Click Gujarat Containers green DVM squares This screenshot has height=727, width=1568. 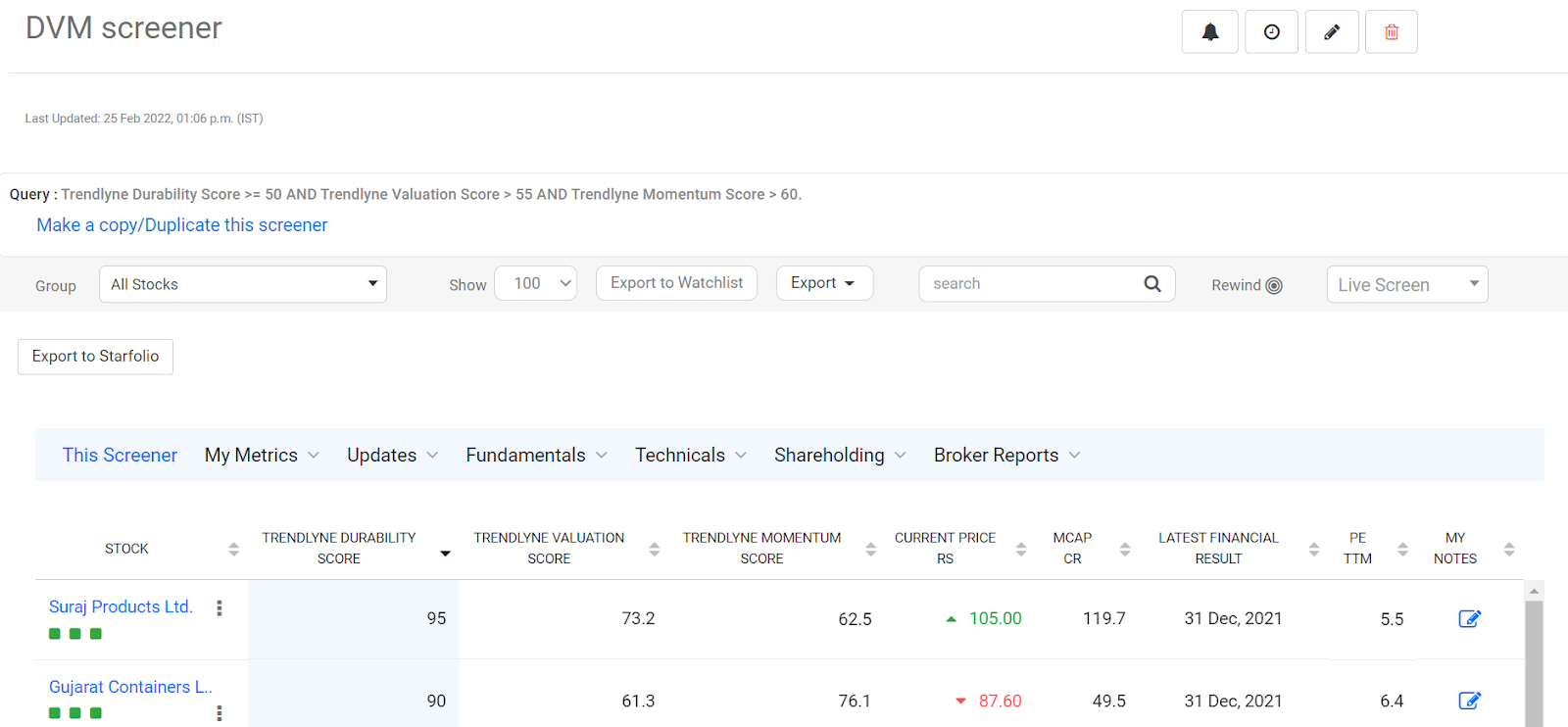pyautogui.click(x=75, y=713)
